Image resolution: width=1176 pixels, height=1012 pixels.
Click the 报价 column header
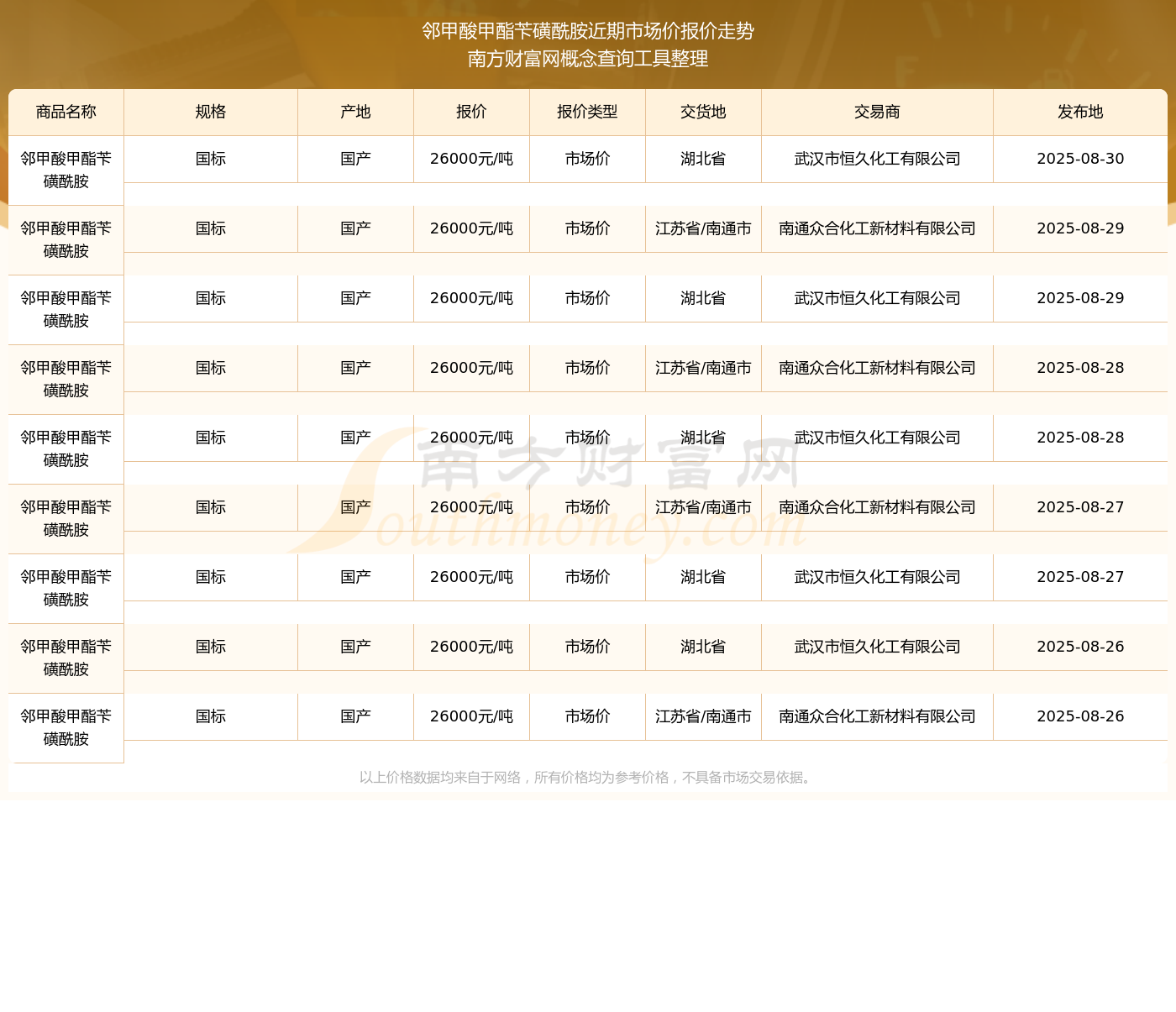[x=471, y=112]
